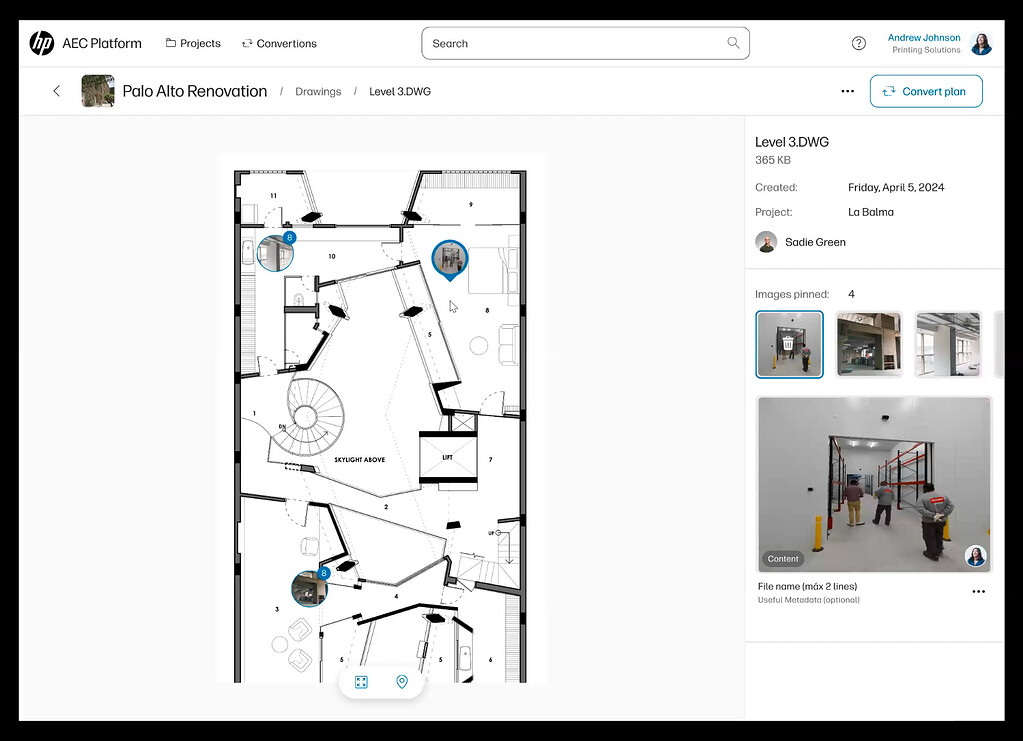Click Sadie Green's avatar

click(765, 241)
